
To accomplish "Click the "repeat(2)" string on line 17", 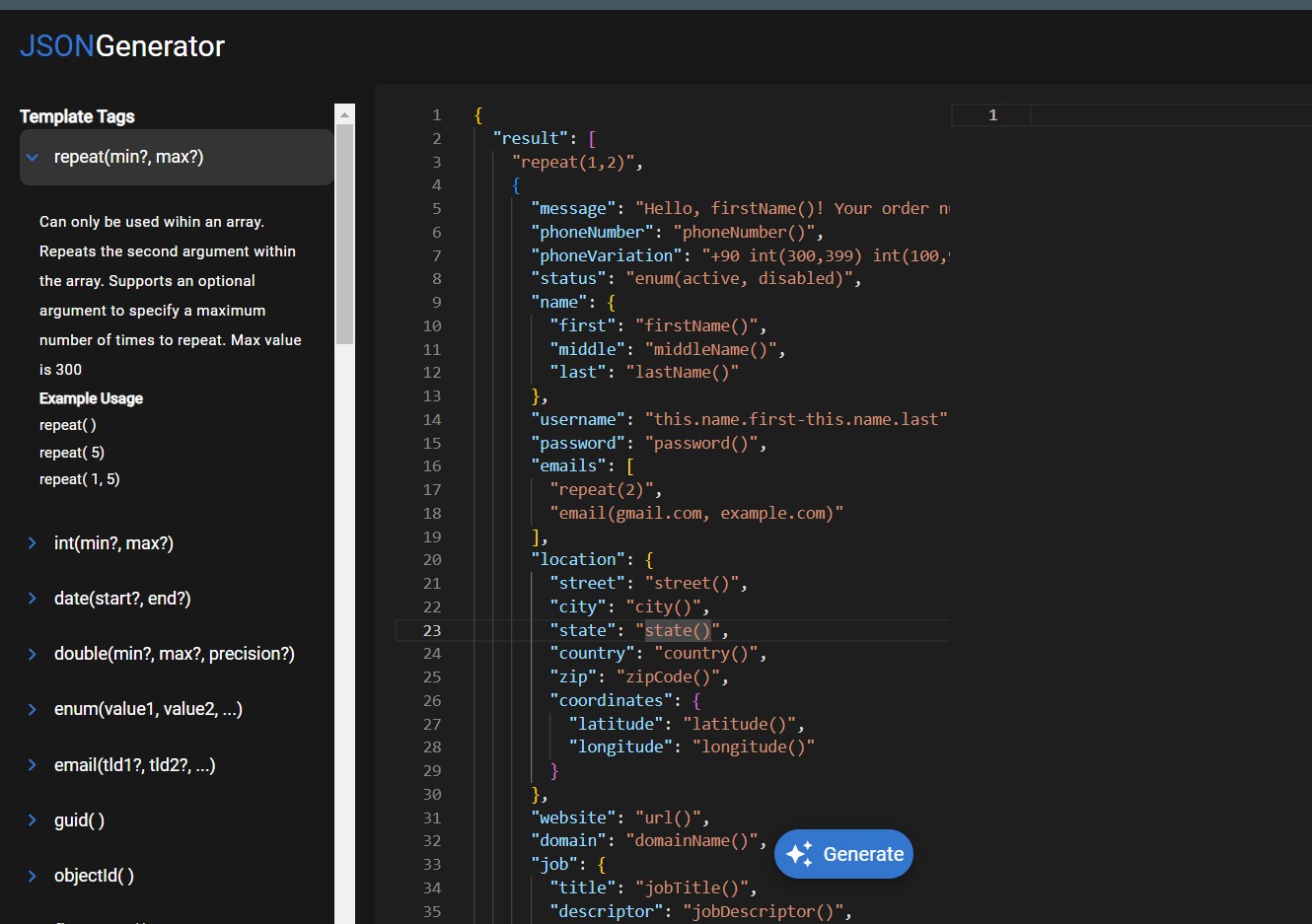I will click(602, 490).
